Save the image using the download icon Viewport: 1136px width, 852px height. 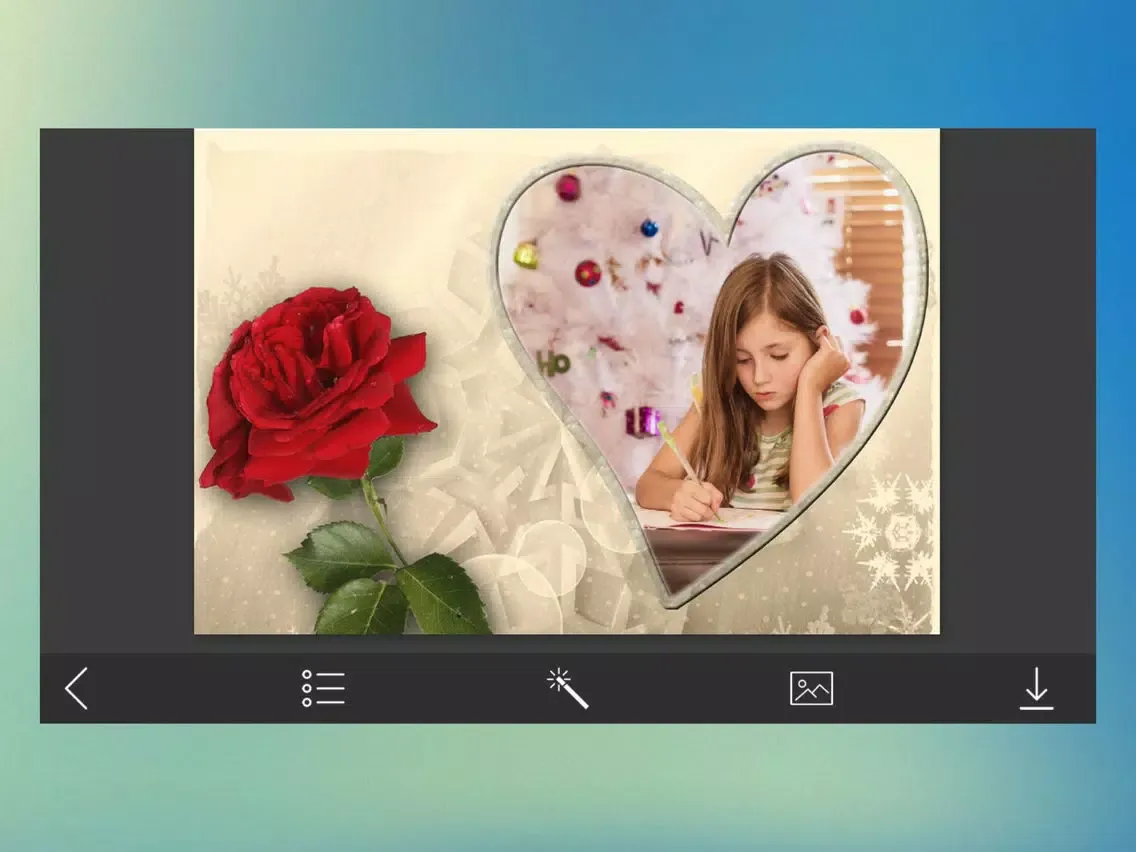(1037, 688)
